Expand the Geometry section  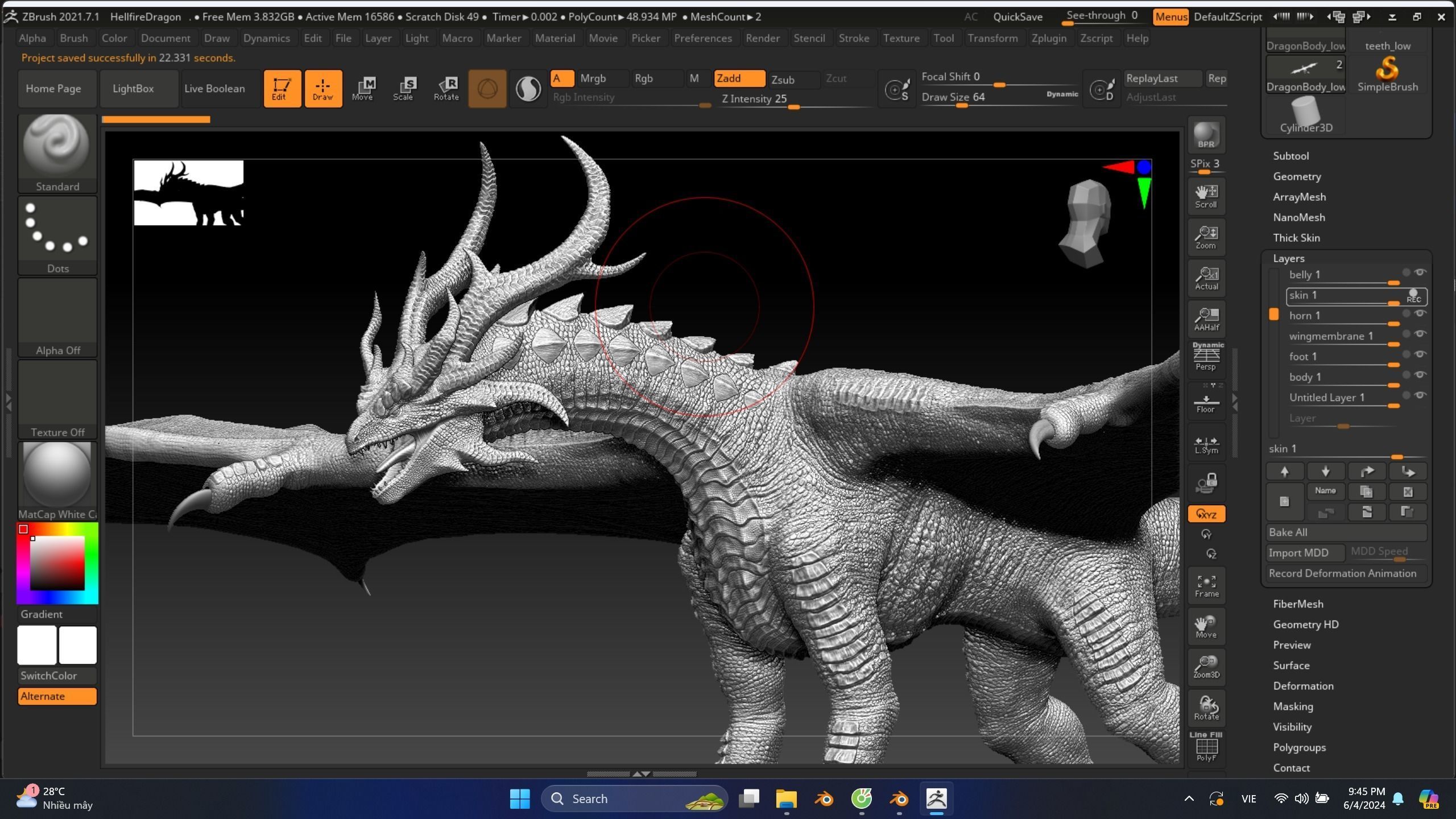click(x=1297, y=176)
